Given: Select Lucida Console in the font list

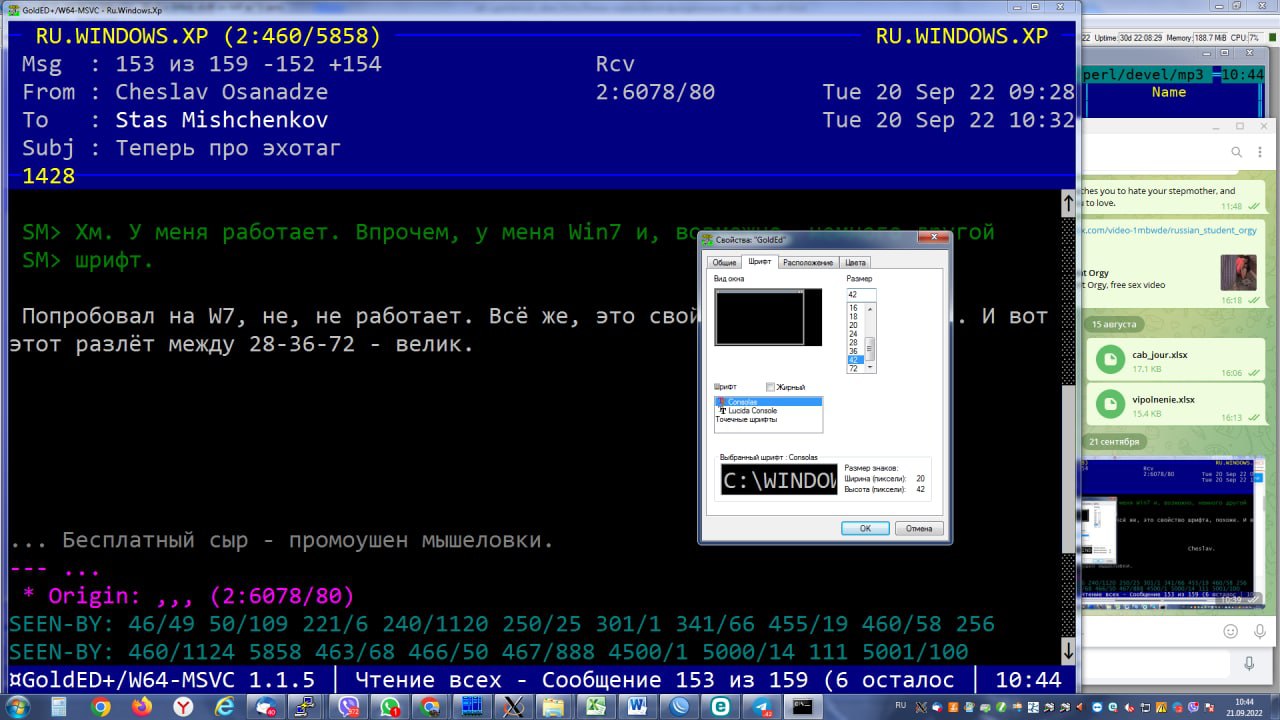Looking at the screenshot, I should tap(768, 411).
